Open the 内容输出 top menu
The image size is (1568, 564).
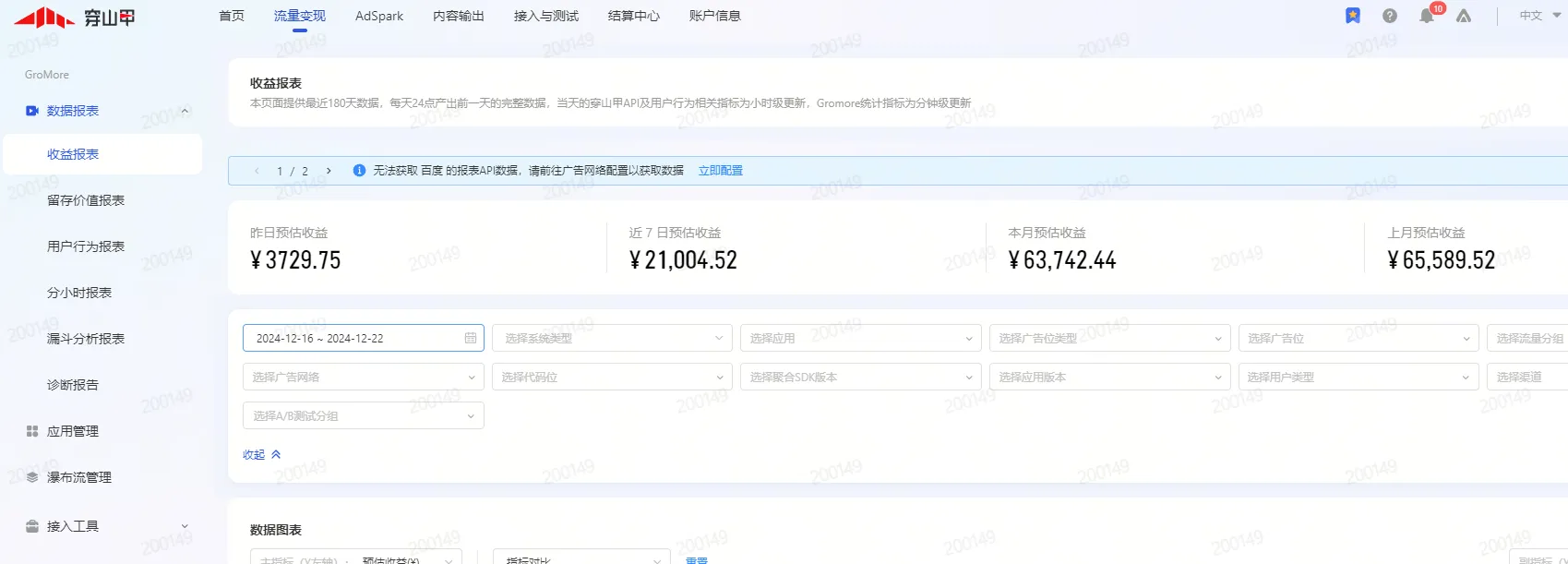[x=459, y=16]
